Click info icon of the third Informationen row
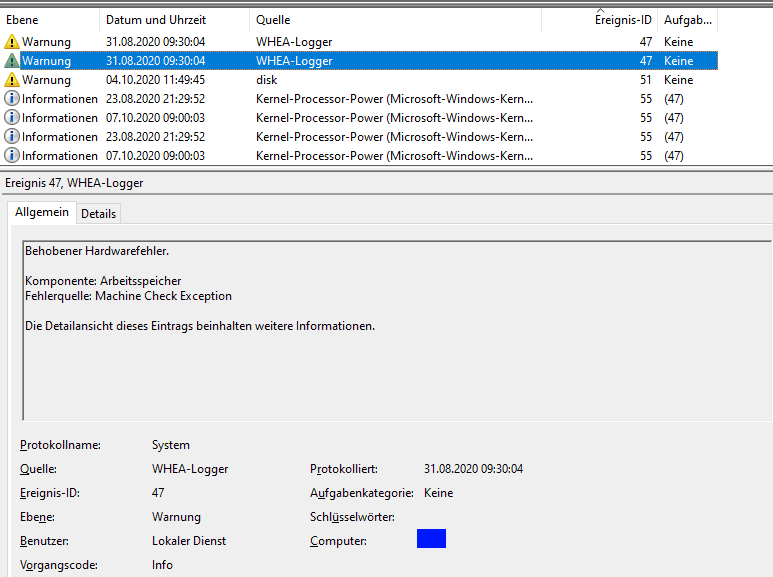This screenshot has height=577, width=773. point(12,137)
